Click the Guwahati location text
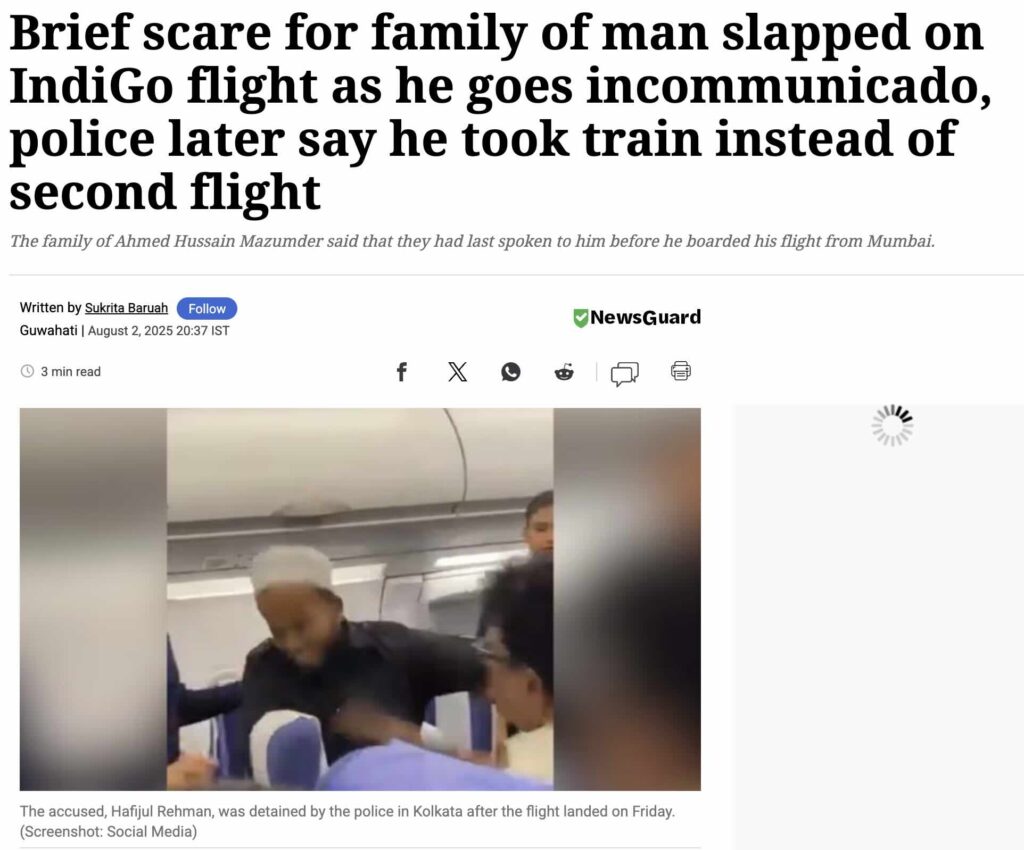Viewport: 1024px width, 850px height. point(48,330)
